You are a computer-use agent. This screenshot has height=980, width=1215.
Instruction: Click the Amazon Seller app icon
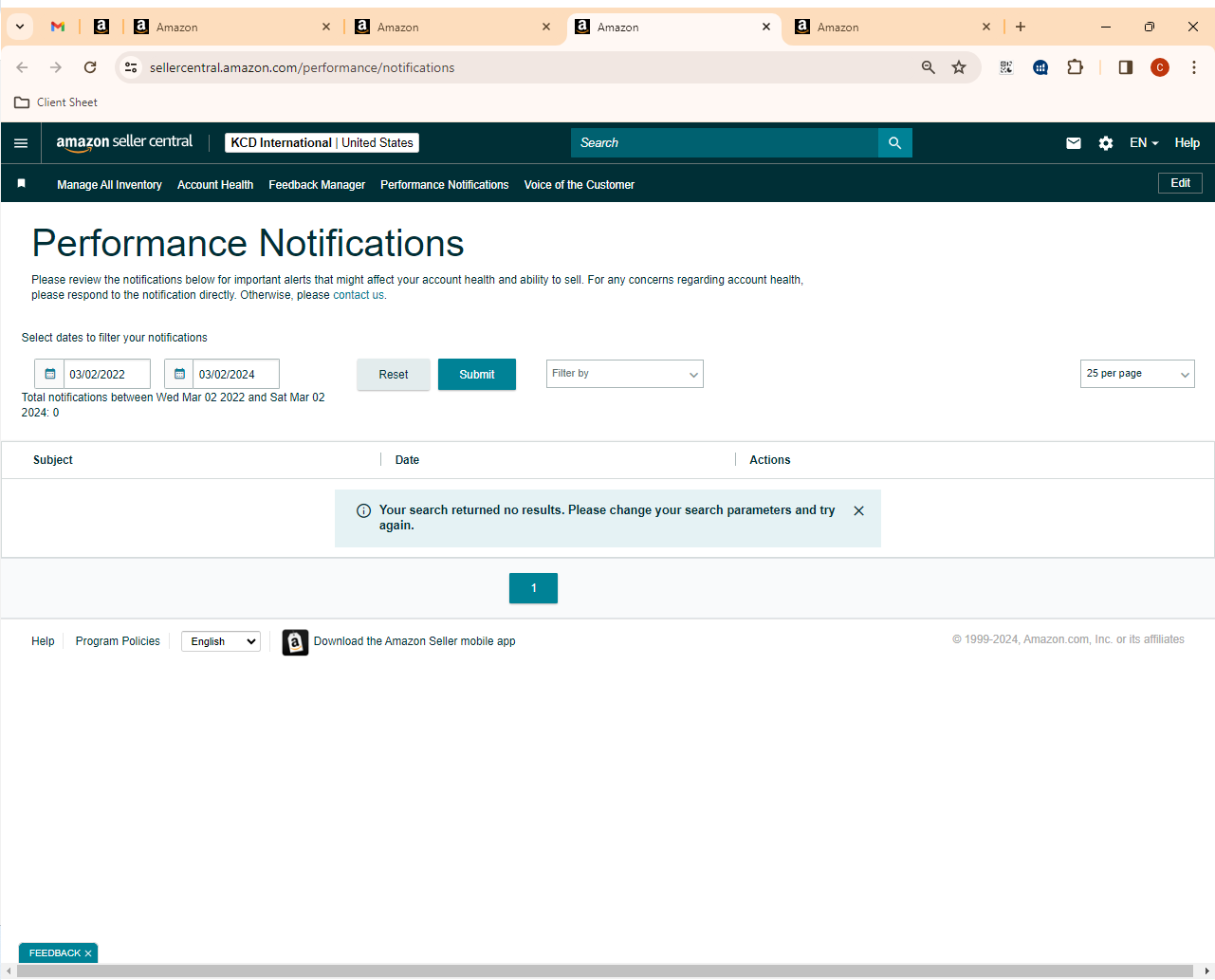[295, 642]
